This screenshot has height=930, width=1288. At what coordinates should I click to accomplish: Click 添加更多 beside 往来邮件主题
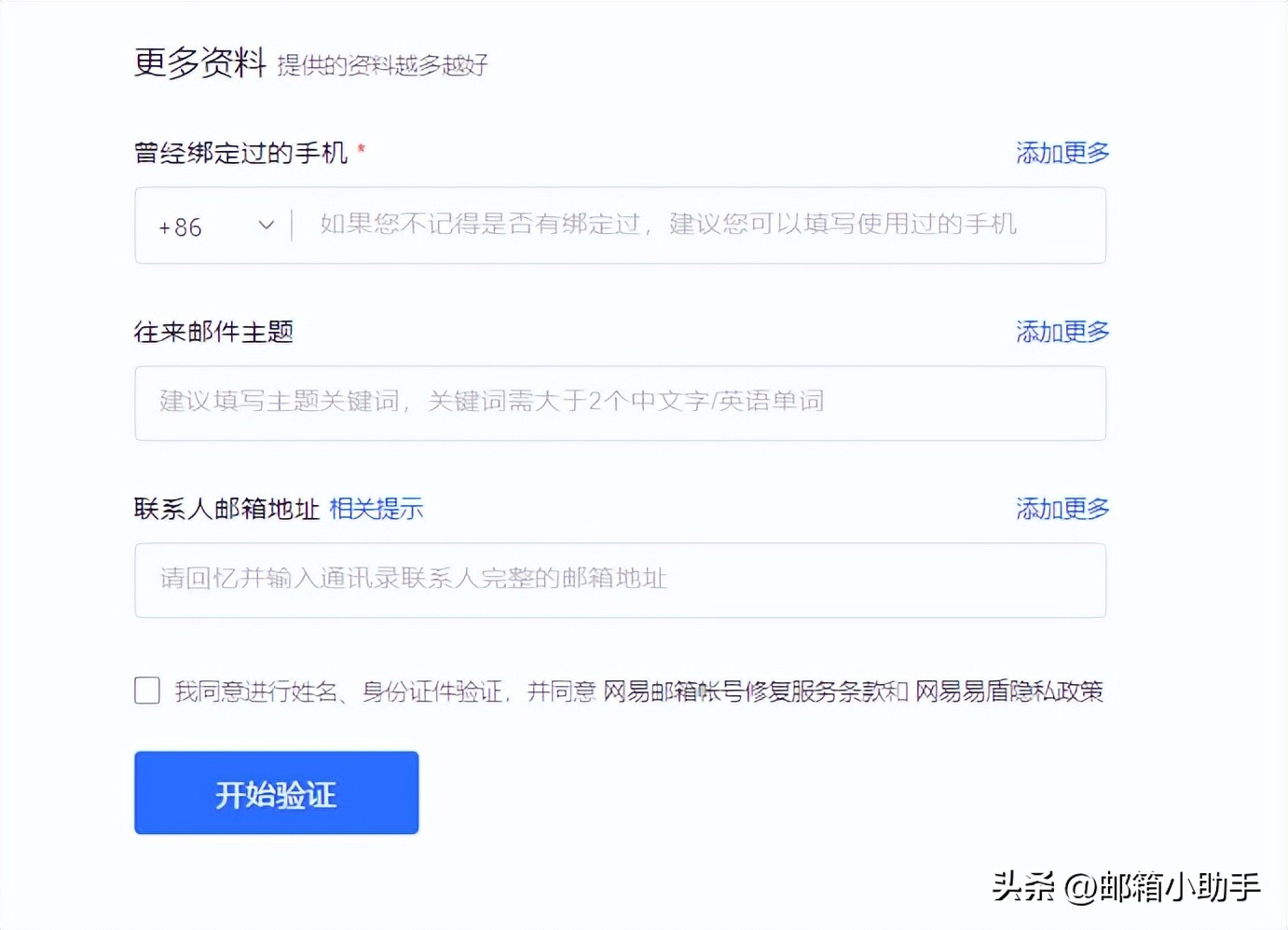pyautogui.click(x=1062, y=332)
